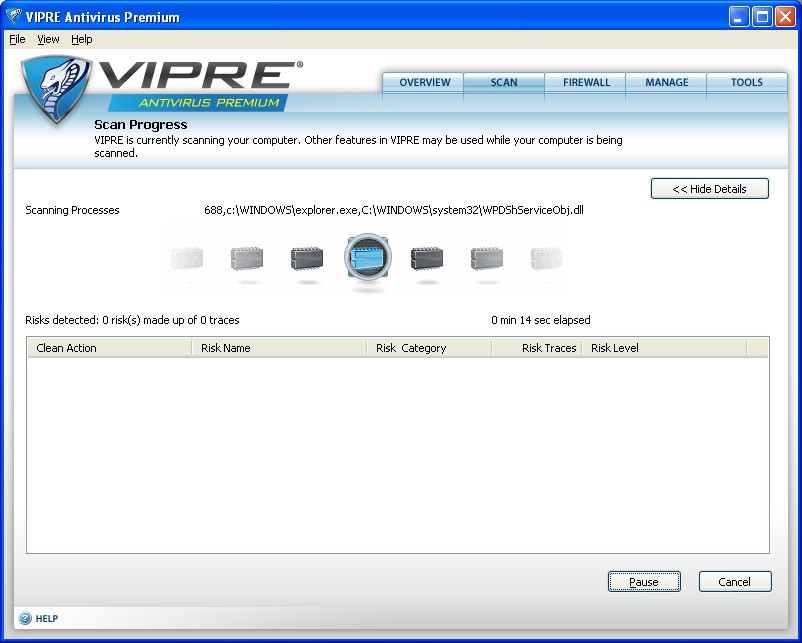Switch to the Scan tab
802x643 pixels.
tap(504, 83)
